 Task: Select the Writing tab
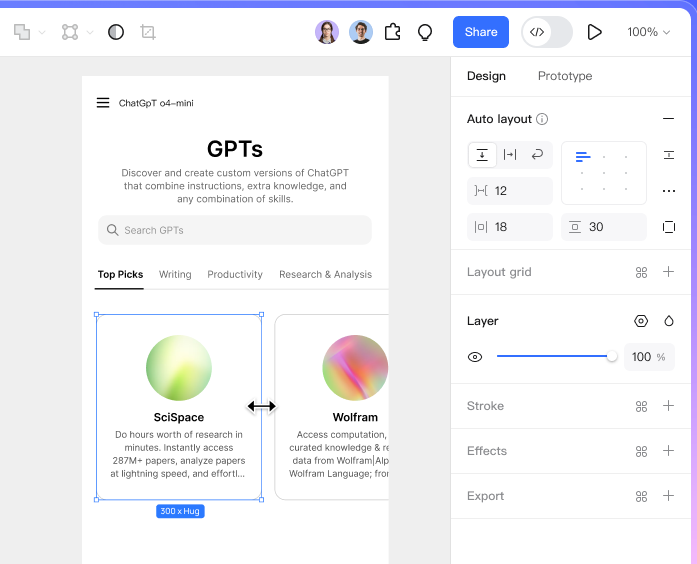coord(175,274)
